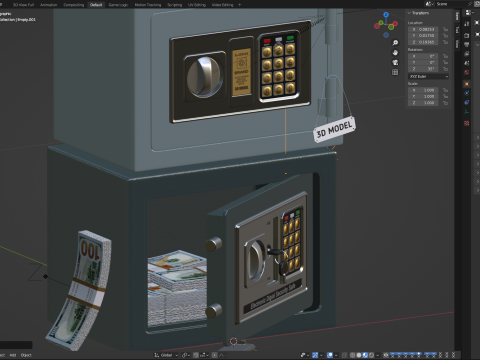
Task: Open the Output properties tab icon
Action: coord(467,44)
